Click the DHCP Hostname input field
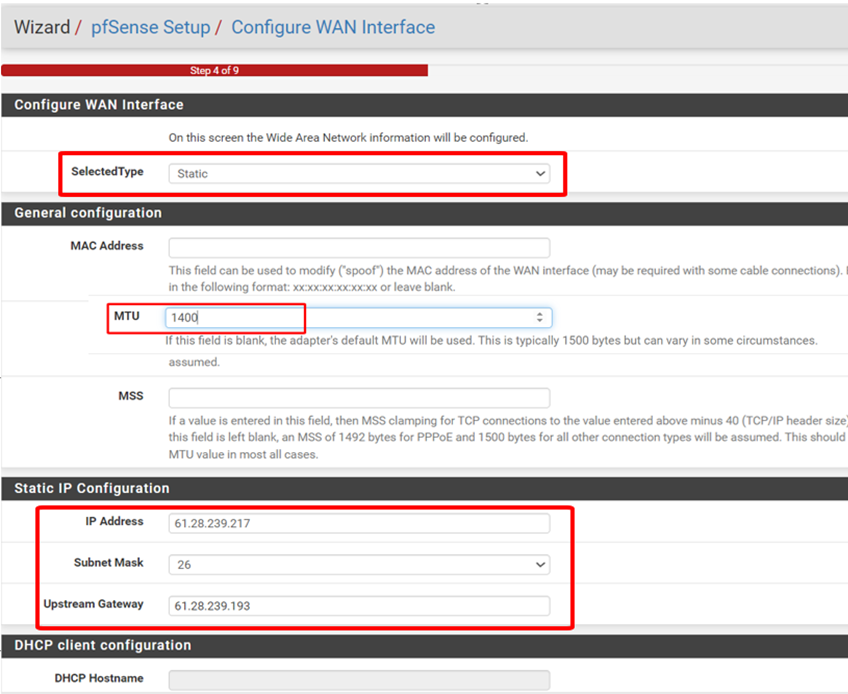848x694 pixels. pos(359,680)
